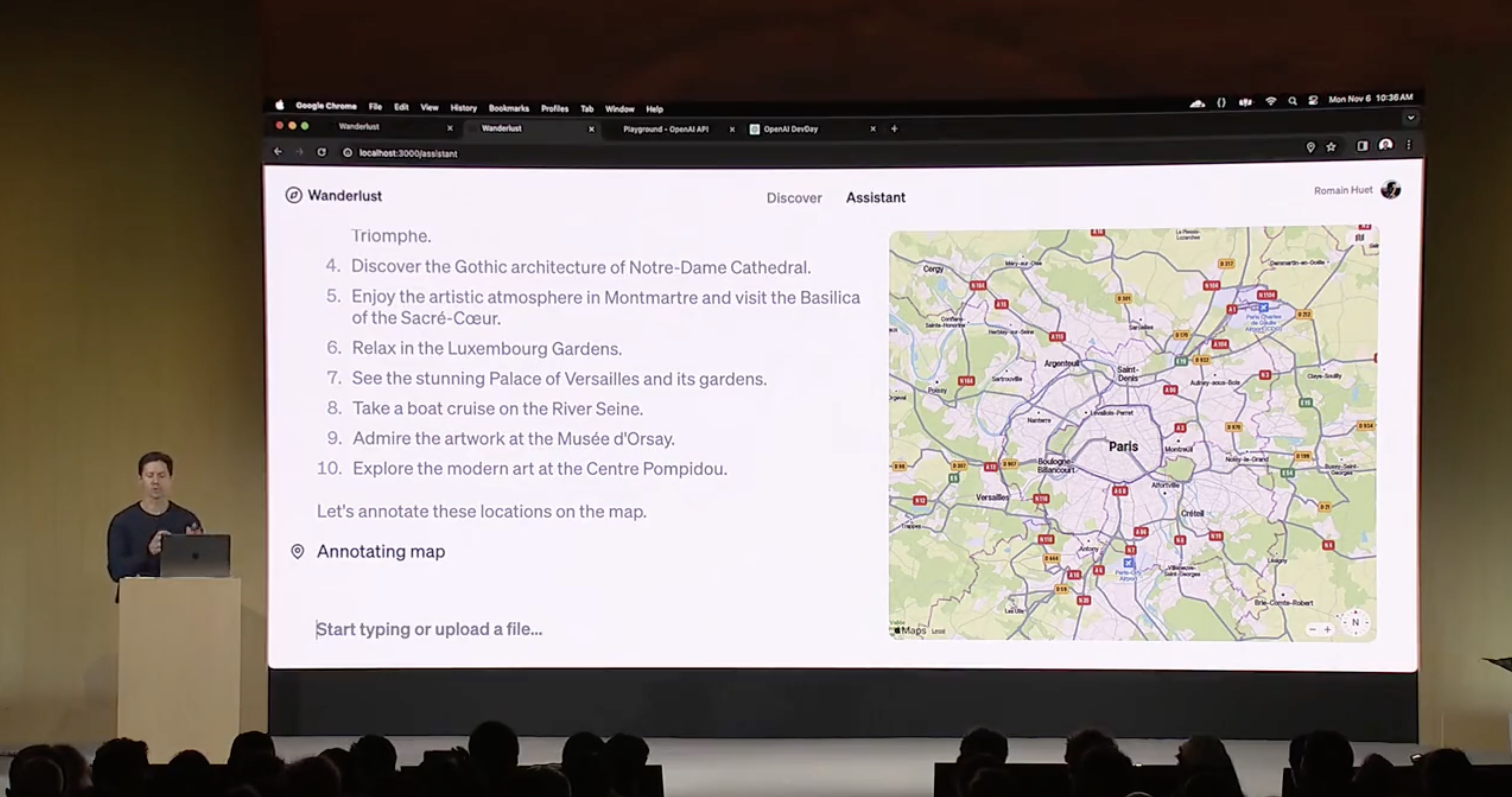Open Chrome three-dot menu

point(1408,145)
